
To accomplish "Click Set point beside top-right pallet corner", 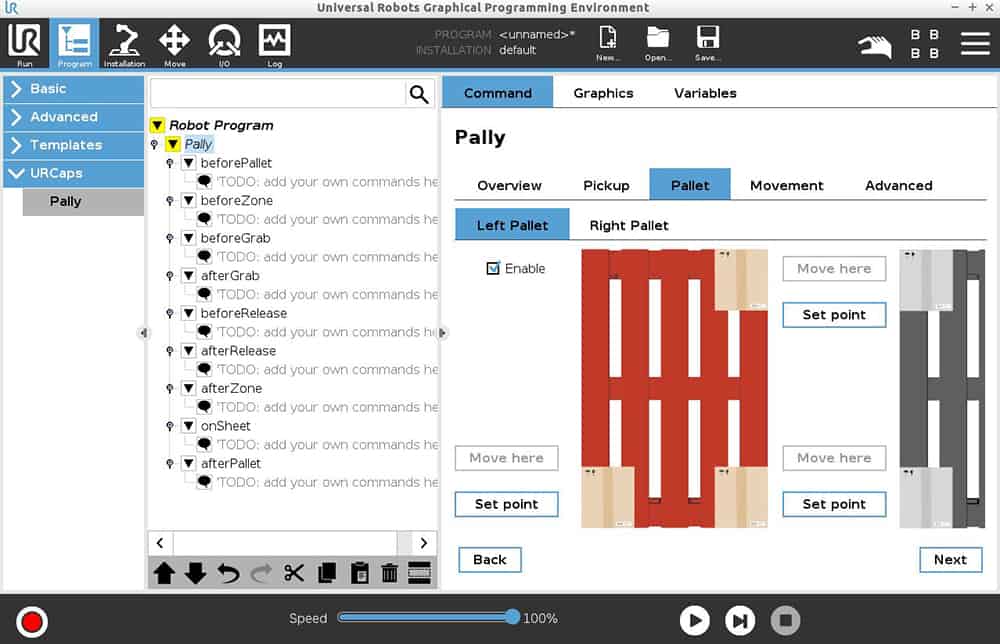I will (834, 315).
